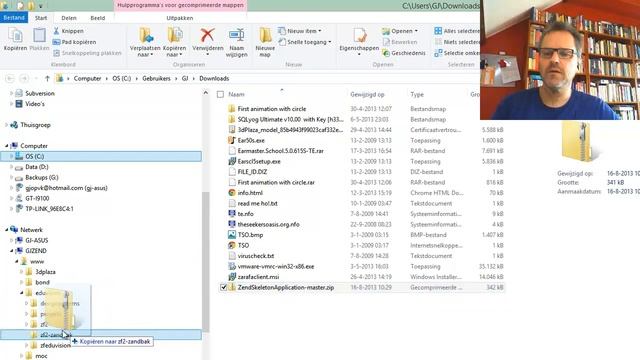The height and width of the screenshot is (360, 640).
Task: Collapse the GJZEND network node
Action: 11,251
